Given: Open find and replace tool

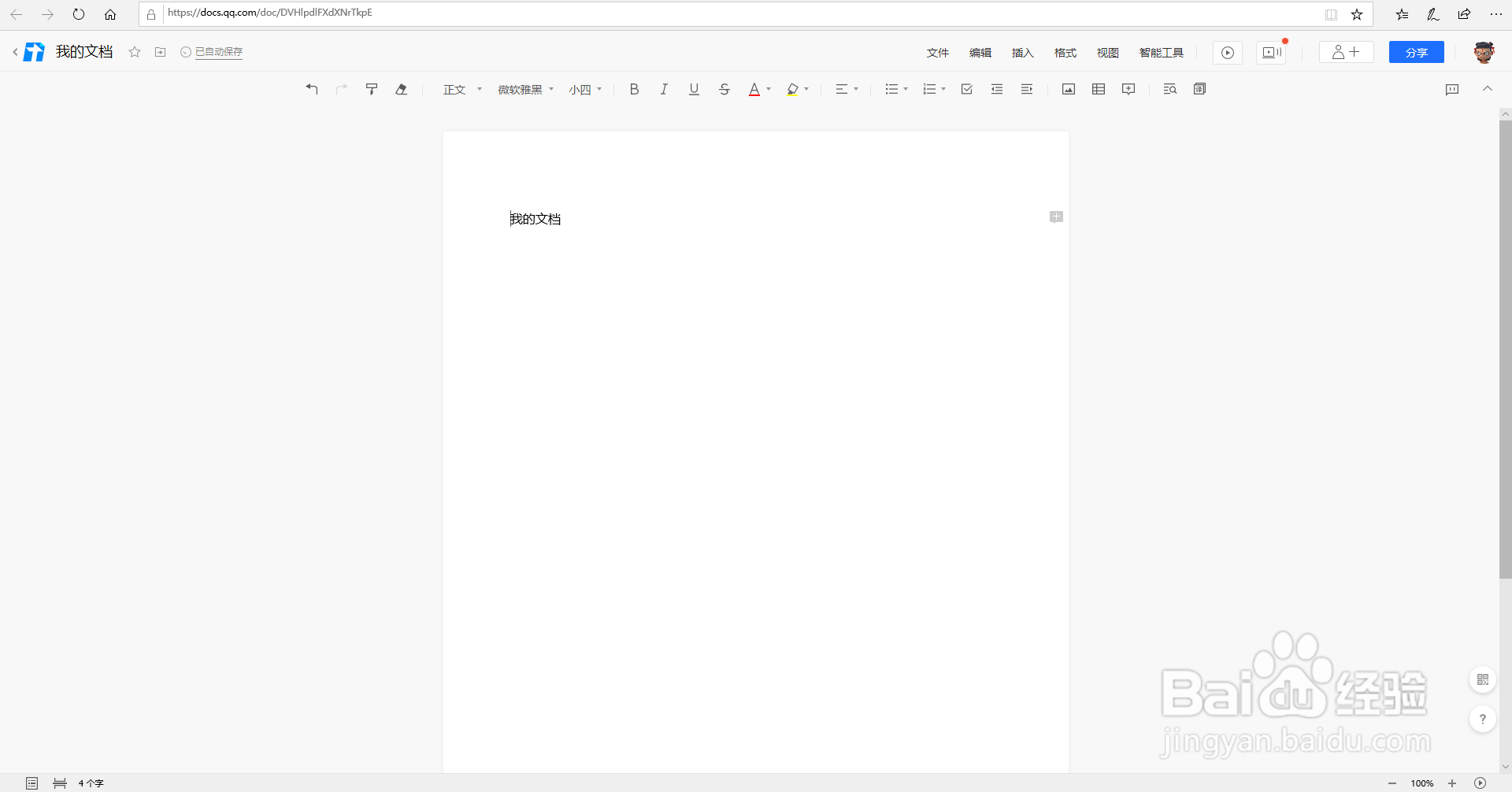Looking at the screenshot, I should tap(1170, 89).
